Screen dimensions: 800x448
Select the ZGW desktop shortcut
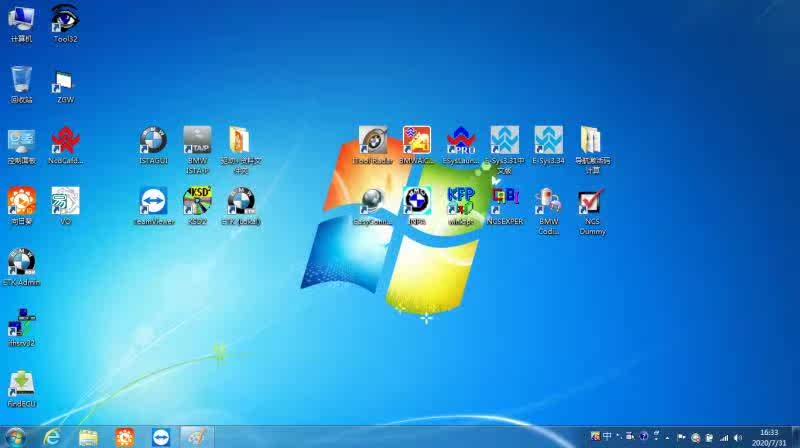click(65, 84)
